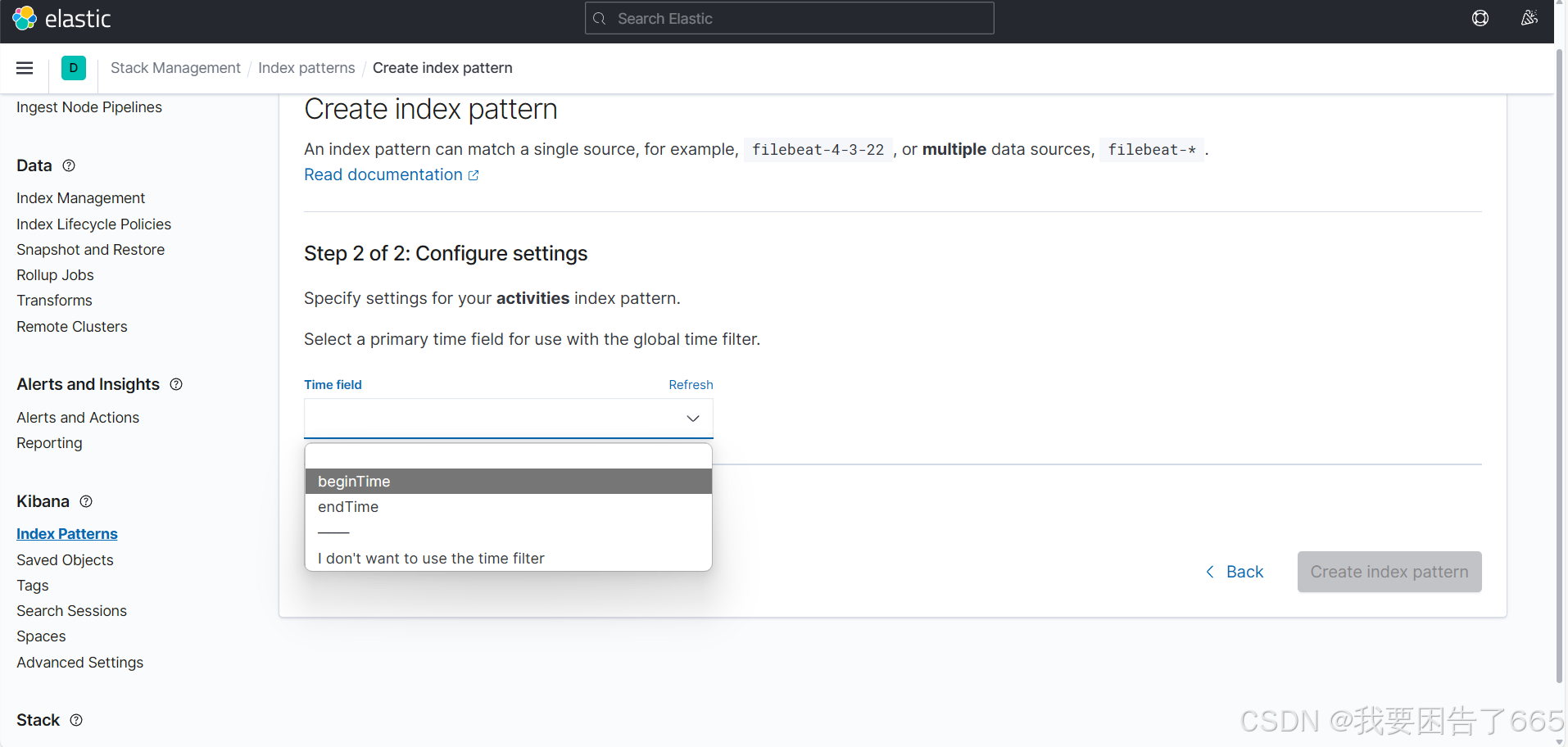
Task: Click the Back button
Action: [1235, 572]
